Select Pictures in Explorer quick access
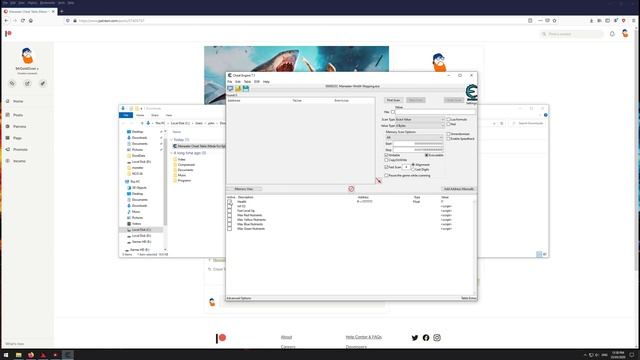640x360 pixels. pos(138,150)
